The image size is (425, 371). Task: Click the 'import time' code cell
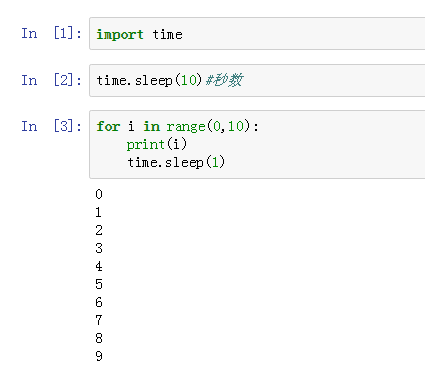click(257, 34)
